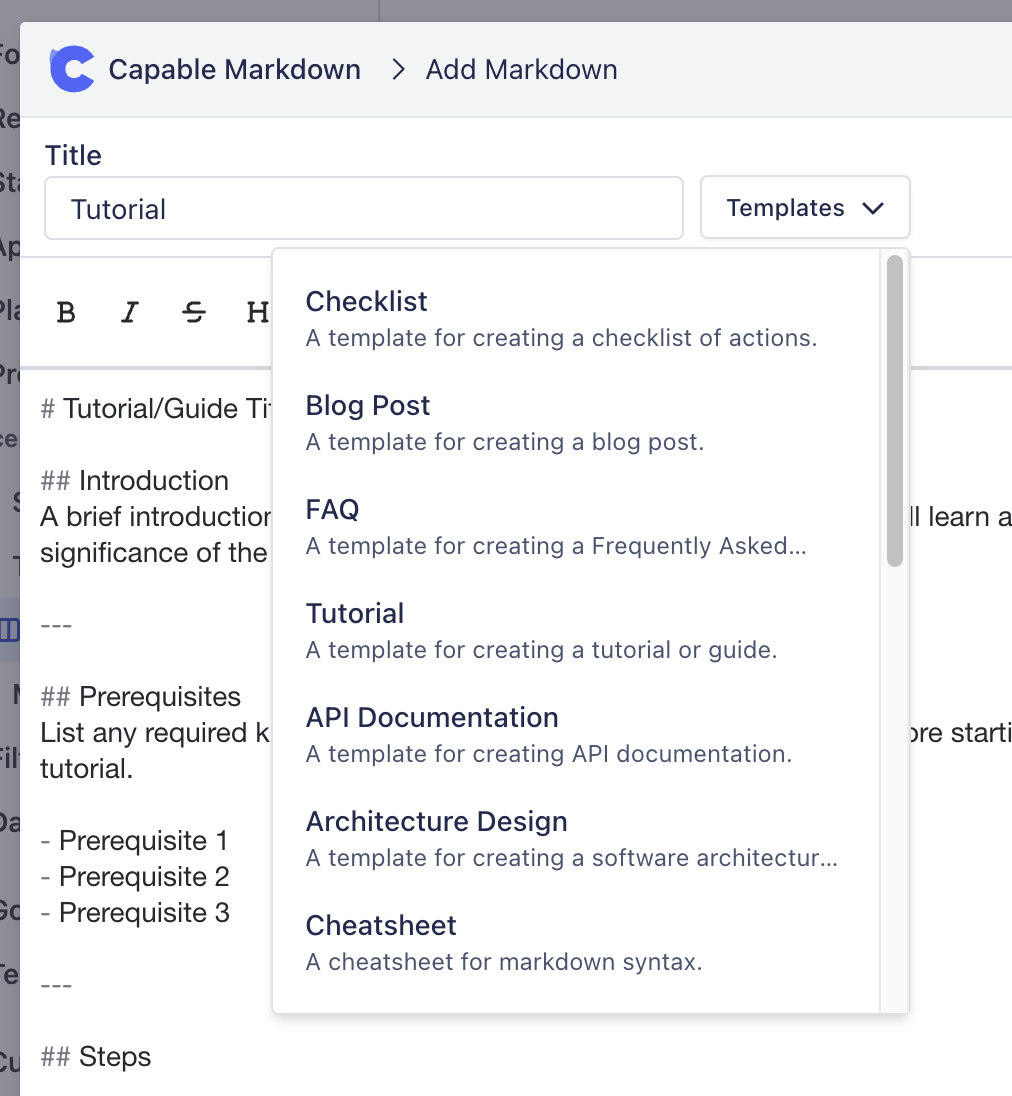Click the Capable Markdown logo icon
Screen dimensions: 1012x1096
pyautogui.click(x=72, y=70)
